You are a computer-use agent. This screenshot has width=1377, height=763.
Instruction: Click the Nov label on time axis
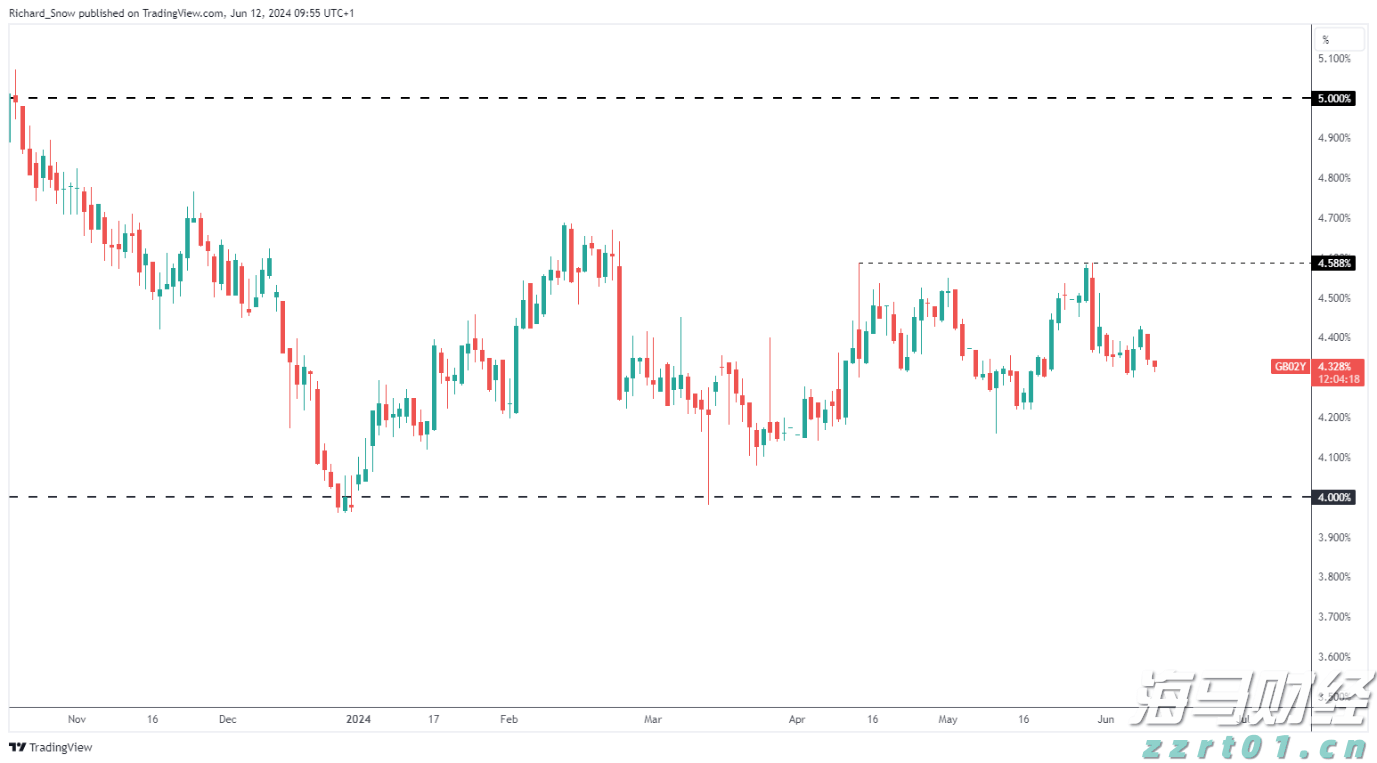(77, 719)
